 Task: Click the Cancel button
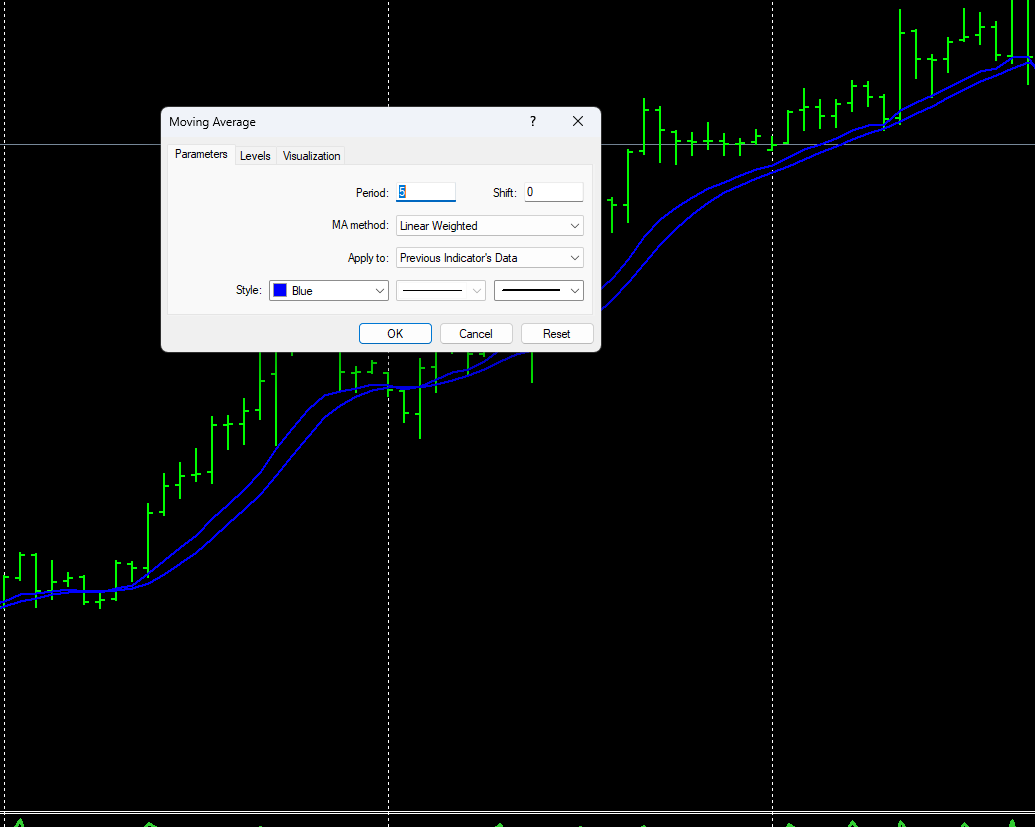[476, 333]
